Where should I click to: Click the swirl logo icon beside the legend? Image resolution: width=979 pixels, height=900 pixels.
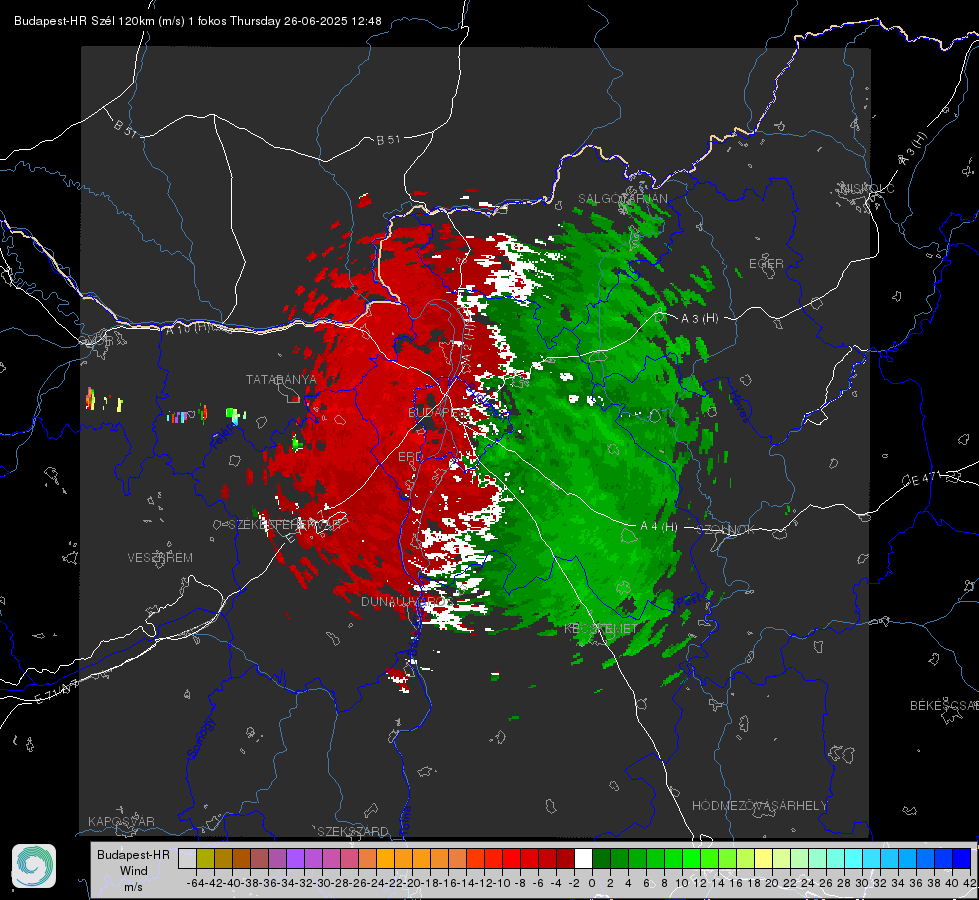34,866
